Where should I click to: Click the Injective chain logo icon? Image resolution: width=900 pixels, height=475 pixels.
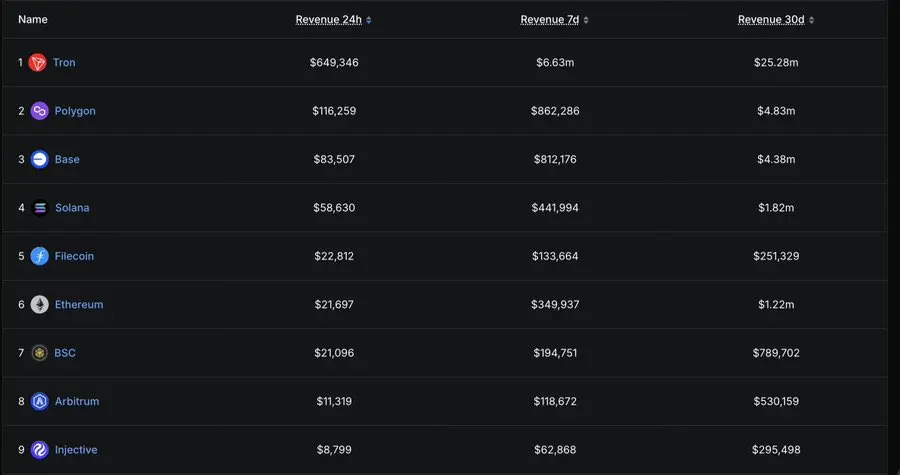40,450
